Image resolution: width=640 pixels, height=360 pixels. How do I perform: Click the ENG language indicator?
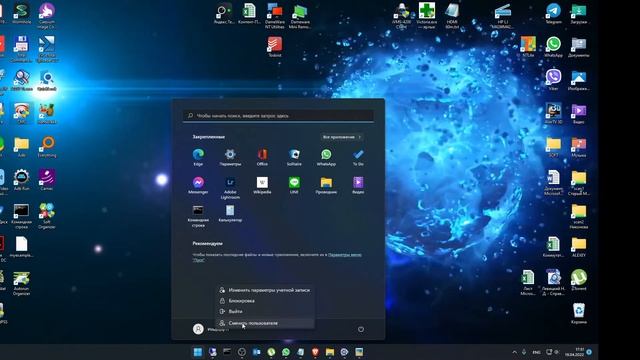[x=536, y=352]
